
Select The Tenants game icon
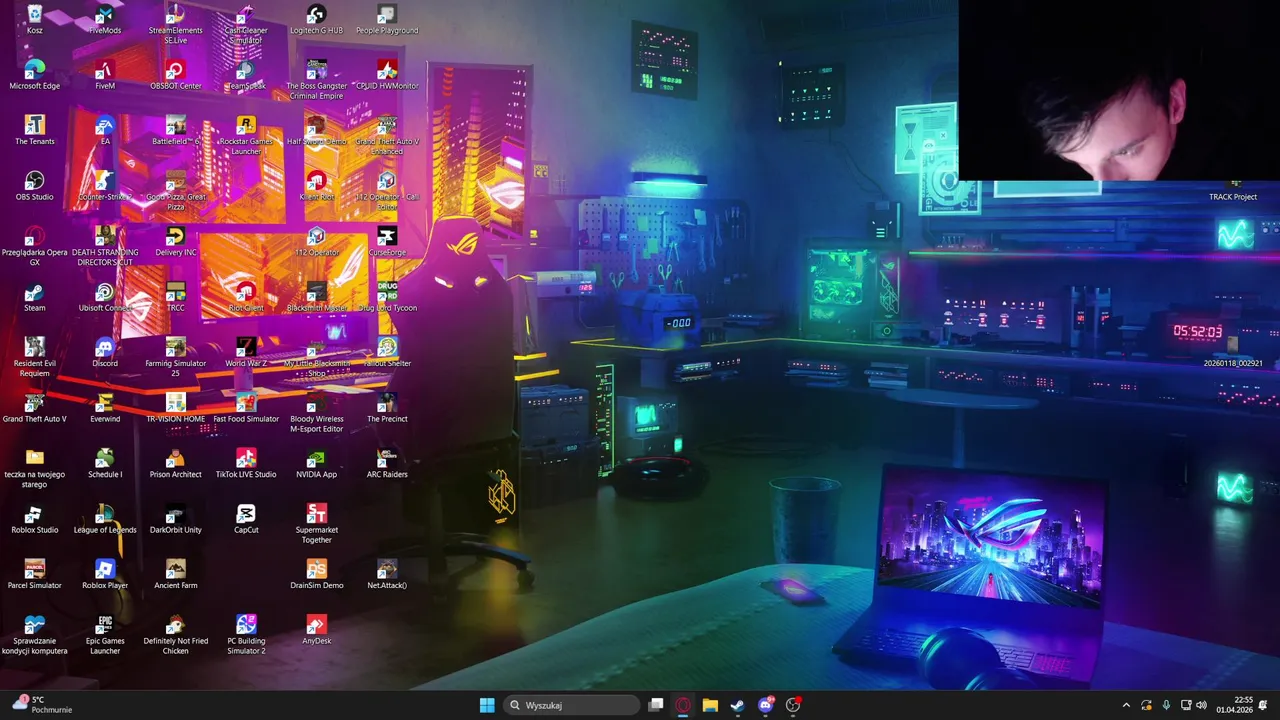35,130
